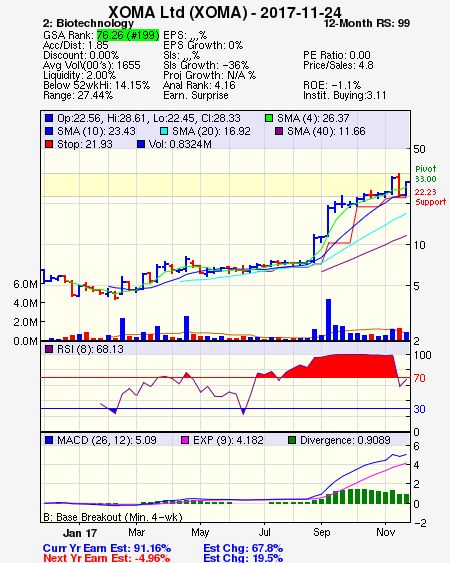Click the EPS Growth: 0% text
This screenshot has height=563, width=450.
(x=203, y=45)
